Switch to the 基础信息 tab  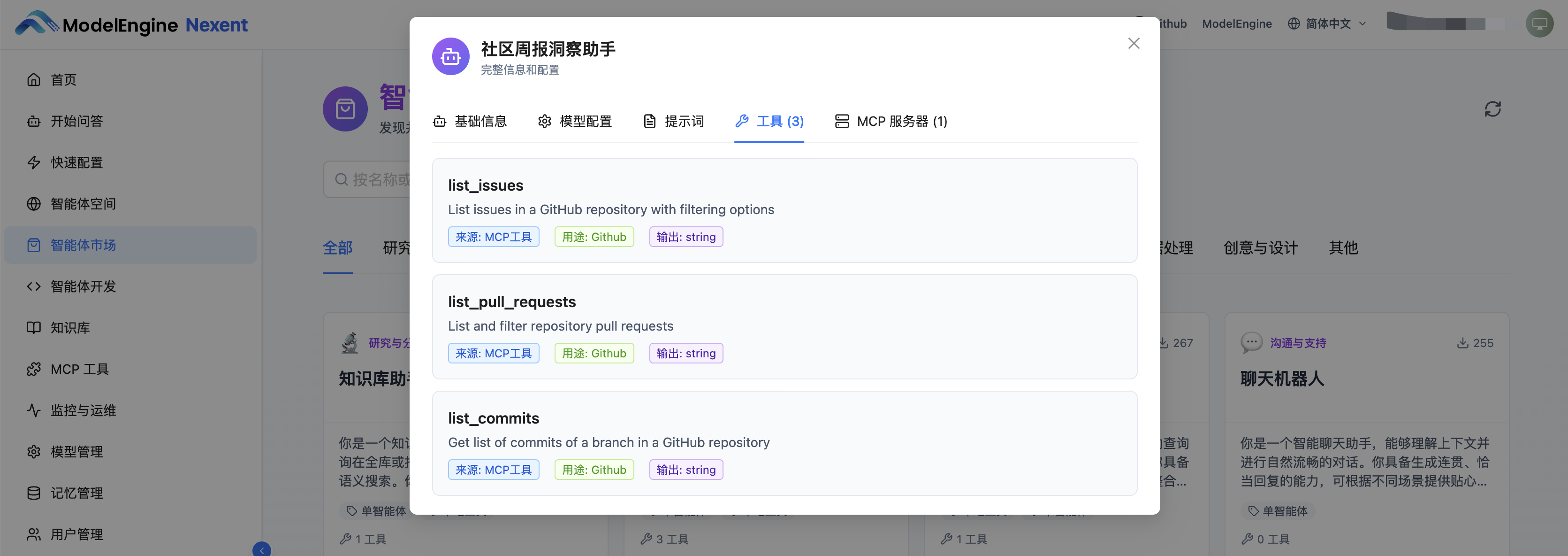tap(470, 121)
